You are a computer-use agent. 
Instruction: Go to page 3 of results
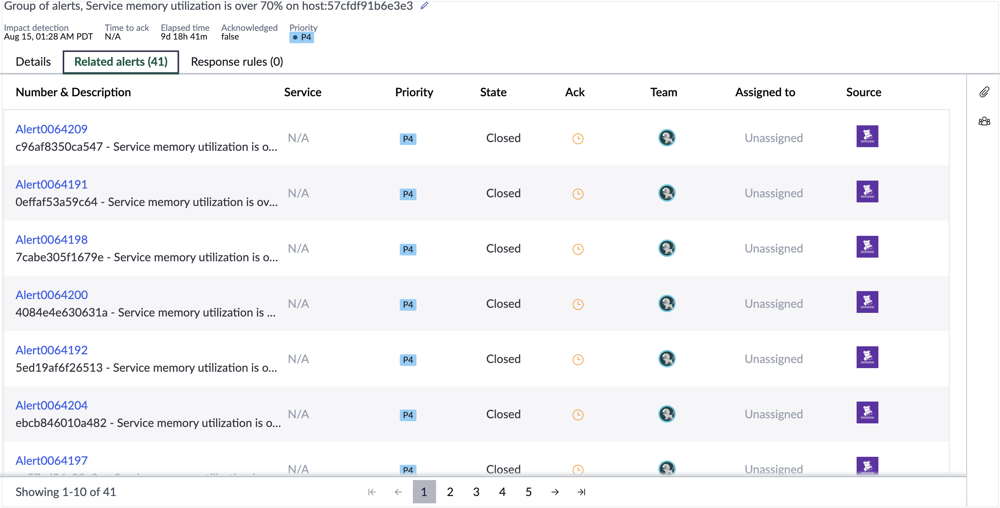click(x=476, y=492)
